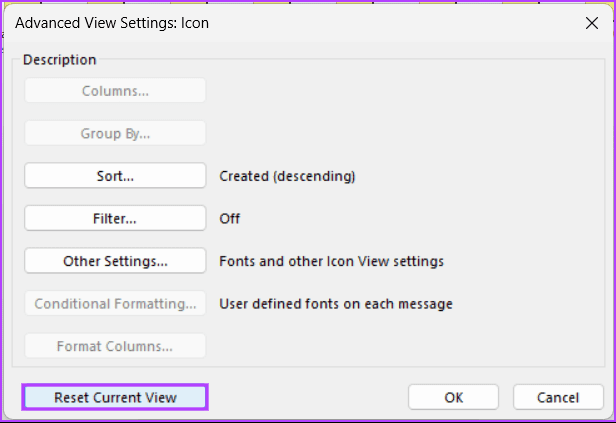616x423 pixels.
Task: Cancel the Advanced View Settings dialog
Action: [x=558, y=397]
